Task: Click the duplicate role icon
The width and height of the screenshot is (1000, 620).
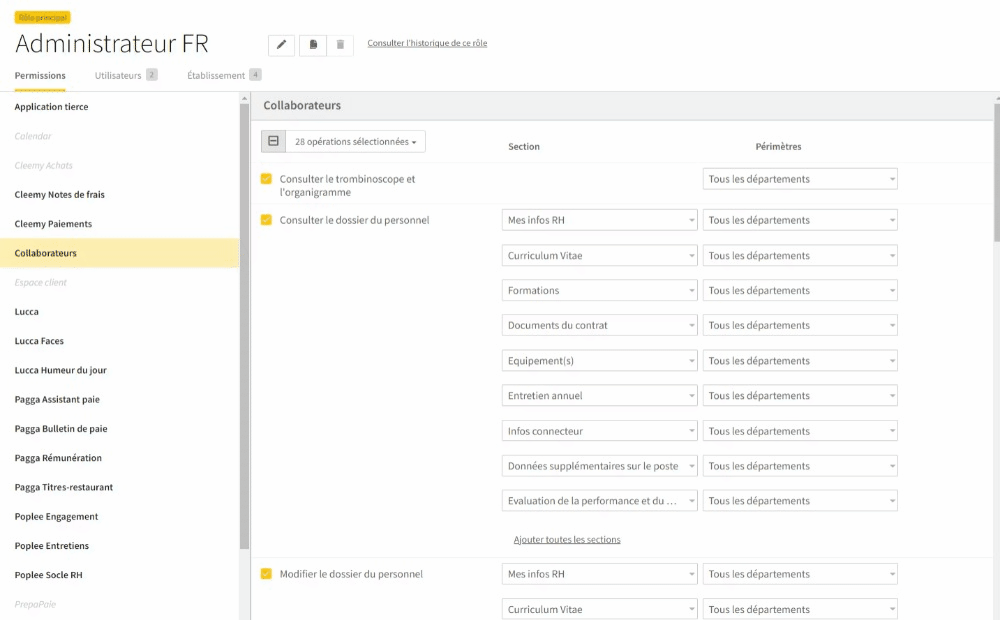Action: pos(313,45)
